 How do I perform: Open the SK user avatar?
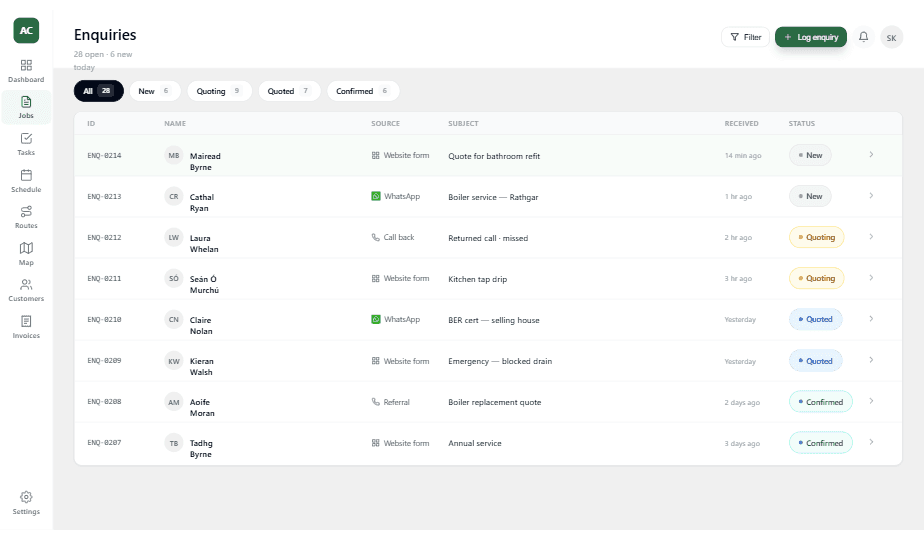(892, 38)
